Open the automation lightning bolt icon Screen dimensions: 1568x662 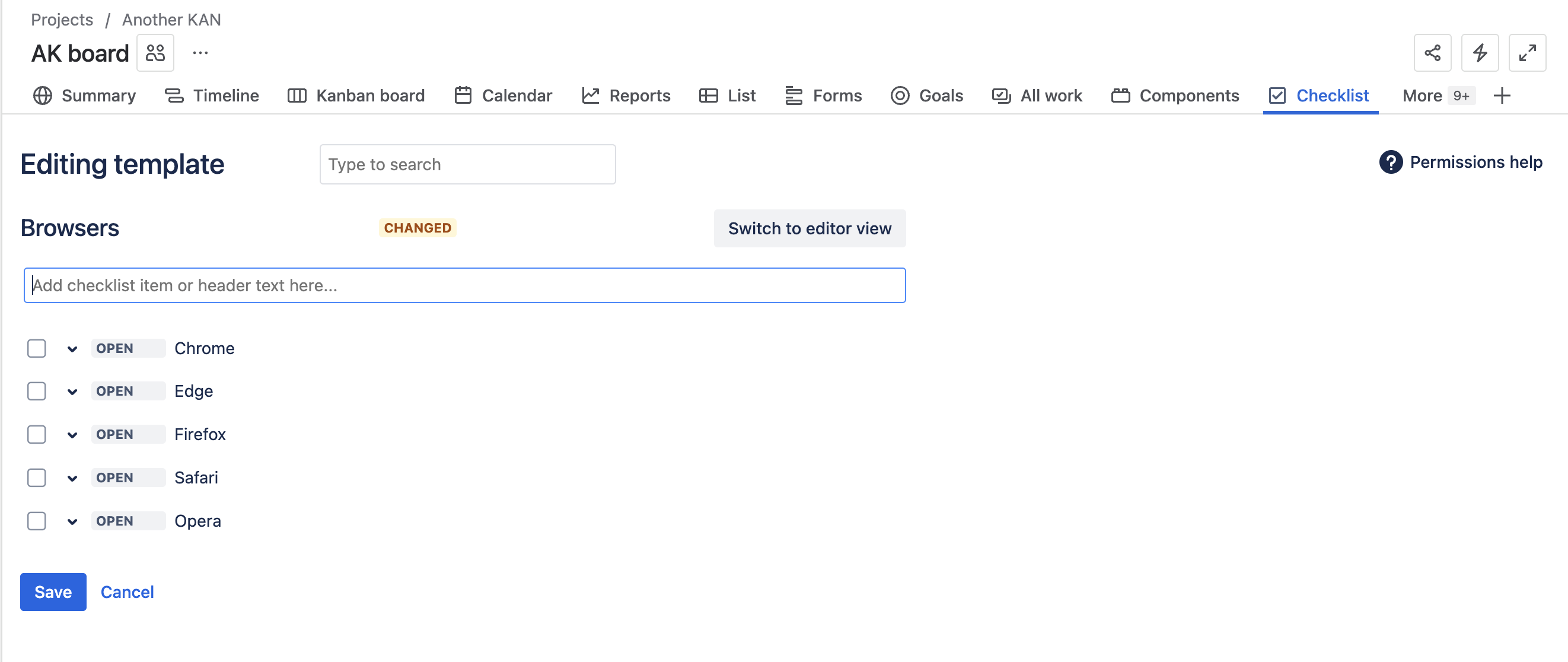[x=1480, y=53]
